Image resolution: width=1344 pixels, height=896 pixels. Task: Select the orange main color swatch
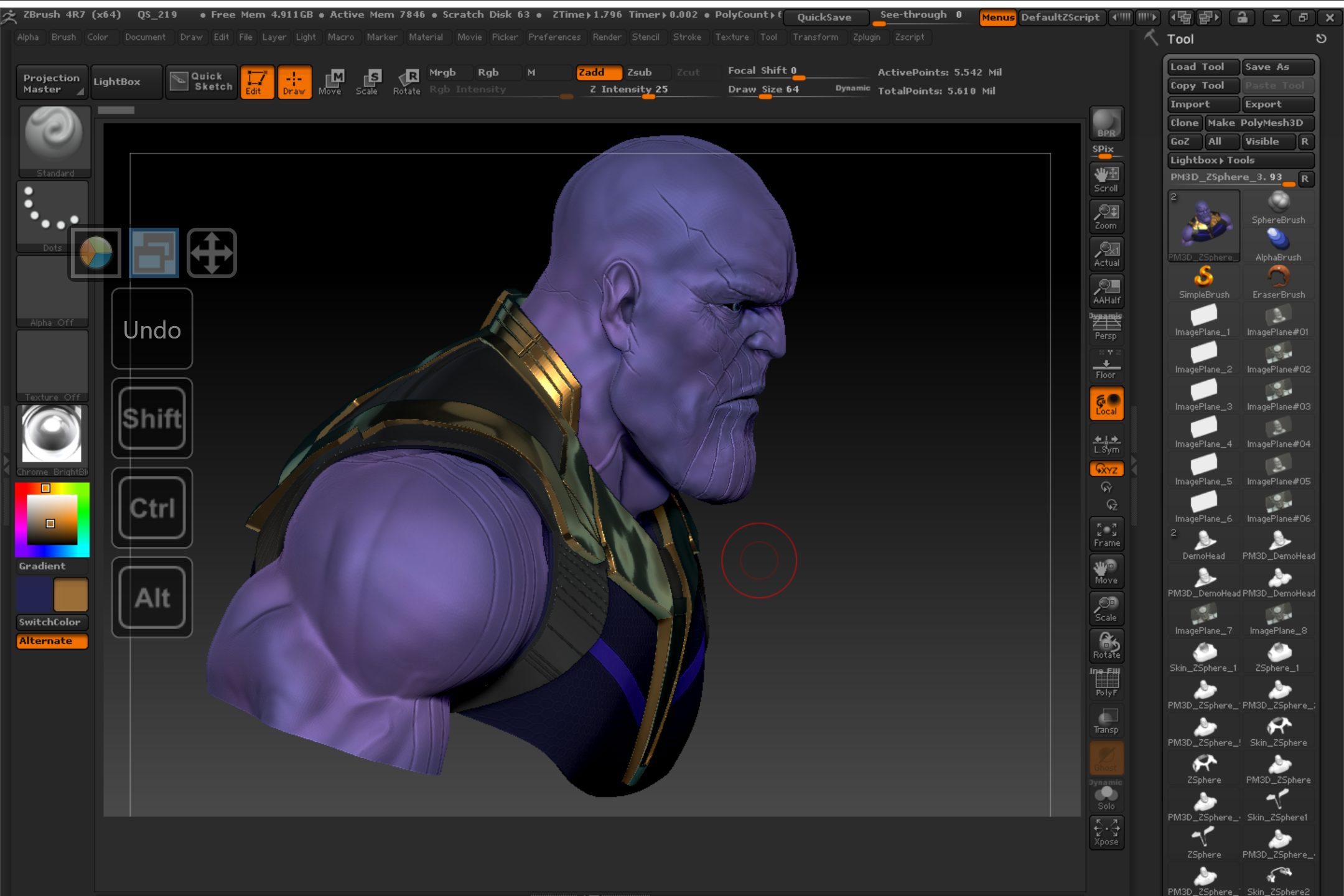pyautogui.click(x=70, y=594)
